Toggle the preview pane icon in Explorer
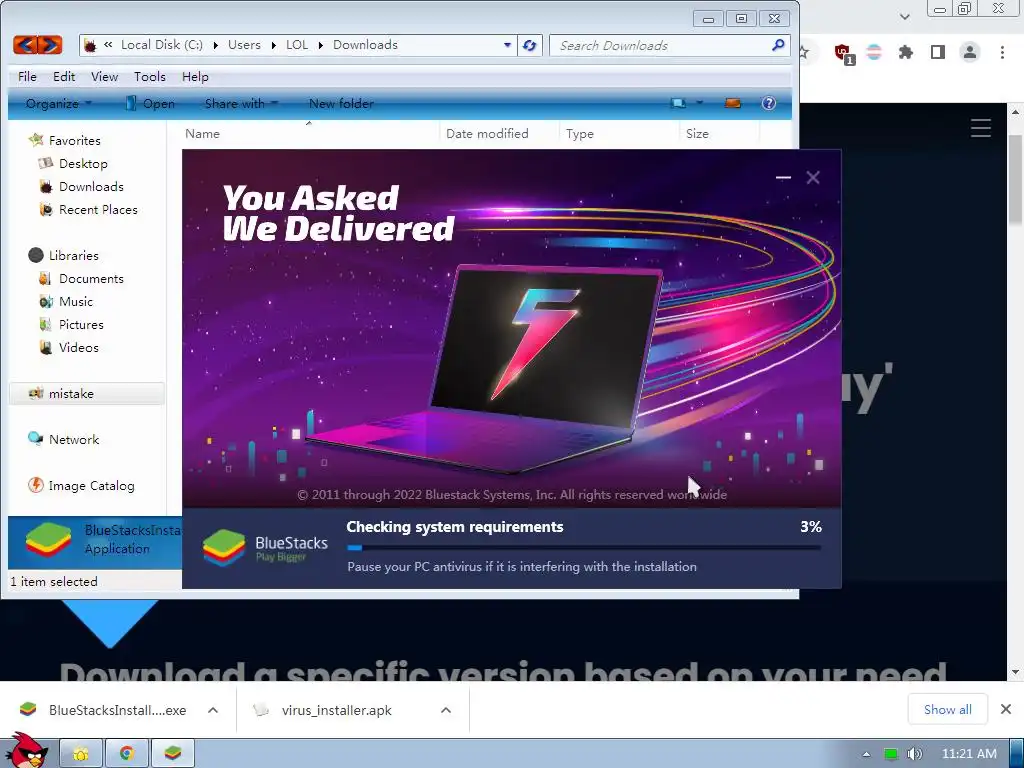 pyautogui.click(x=733, y=103)
